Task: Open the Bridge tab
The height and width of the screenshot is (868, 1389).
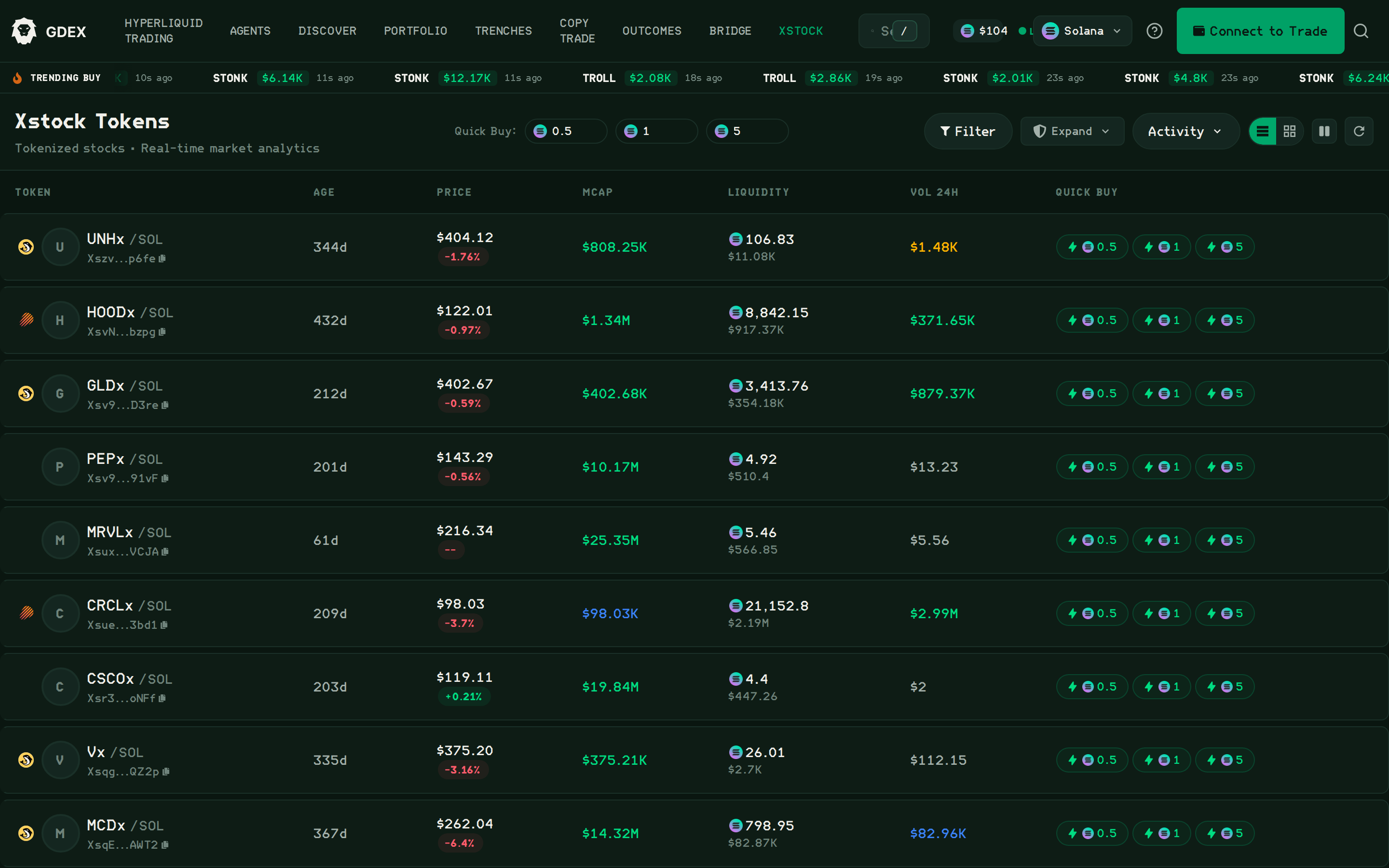Action: click(x=730, y=31)
